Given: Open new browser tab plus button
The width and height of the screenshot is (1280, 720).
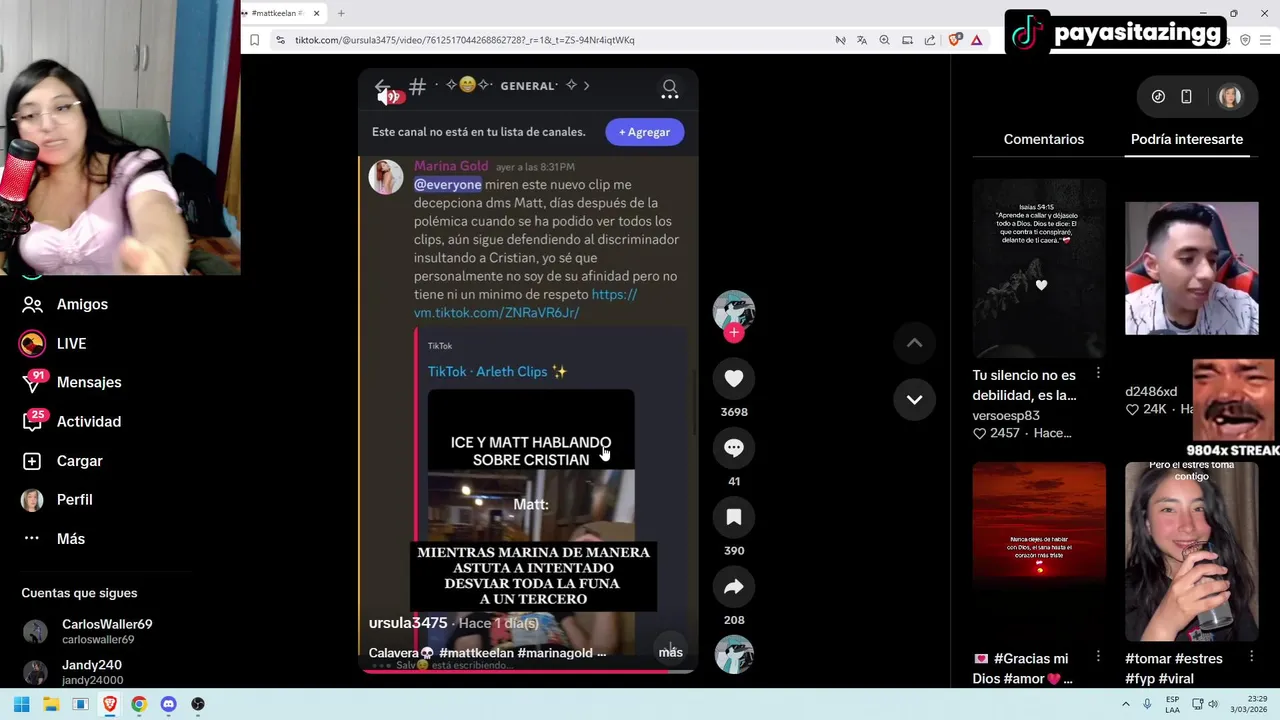Looking at the screenshot, I should pos(341,13).
